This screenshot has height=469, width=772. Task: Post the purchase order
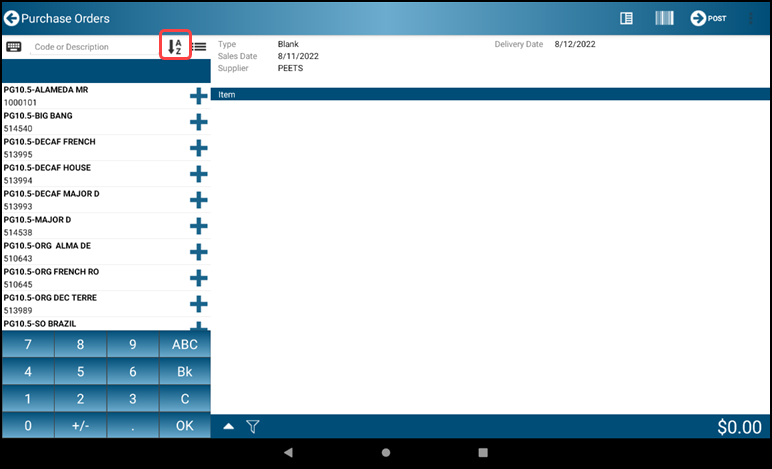(708, 18)
